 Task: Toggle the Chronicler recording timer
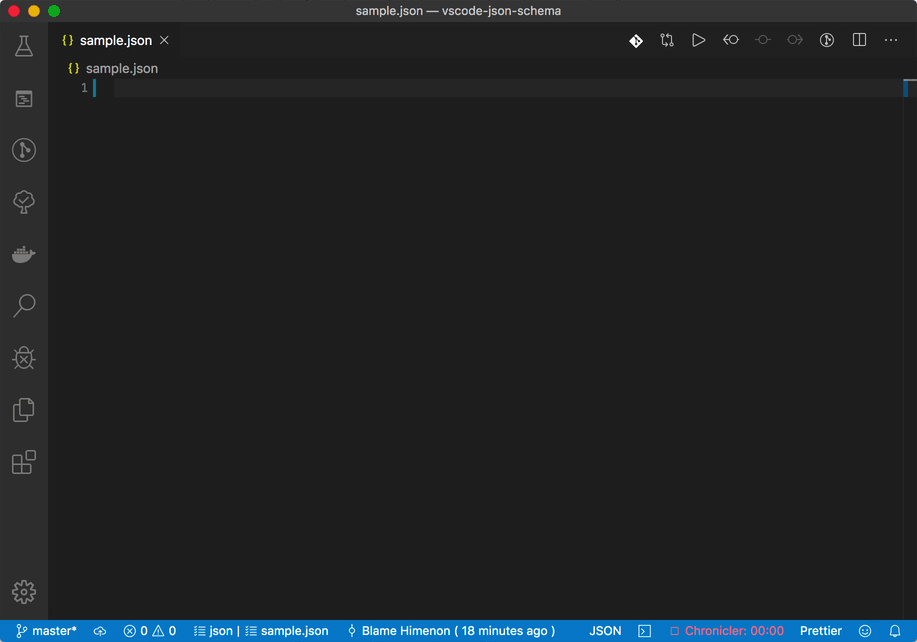[x=727, y=631]
